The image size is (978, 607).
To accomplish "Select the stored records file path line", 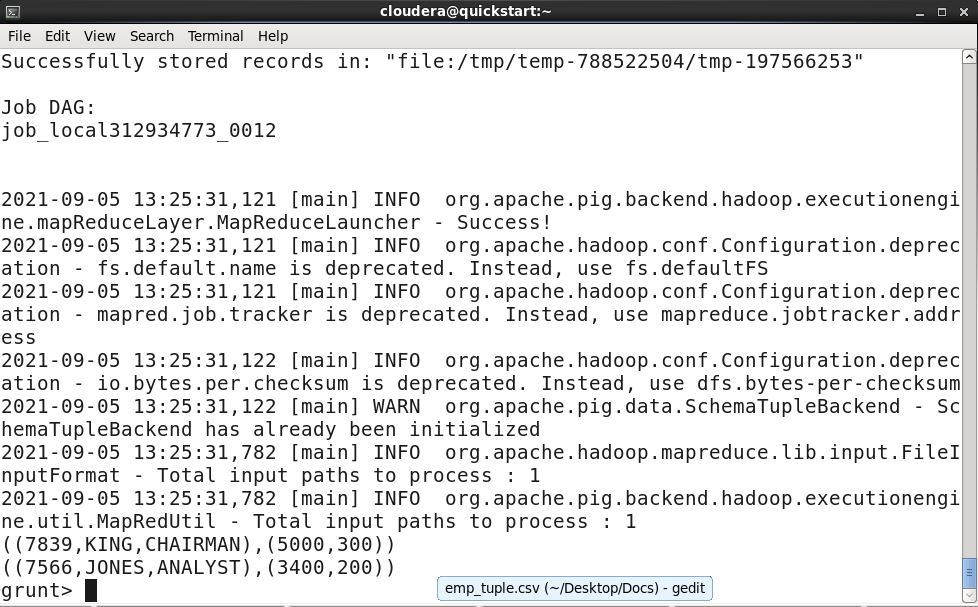I will pos(430,61).
